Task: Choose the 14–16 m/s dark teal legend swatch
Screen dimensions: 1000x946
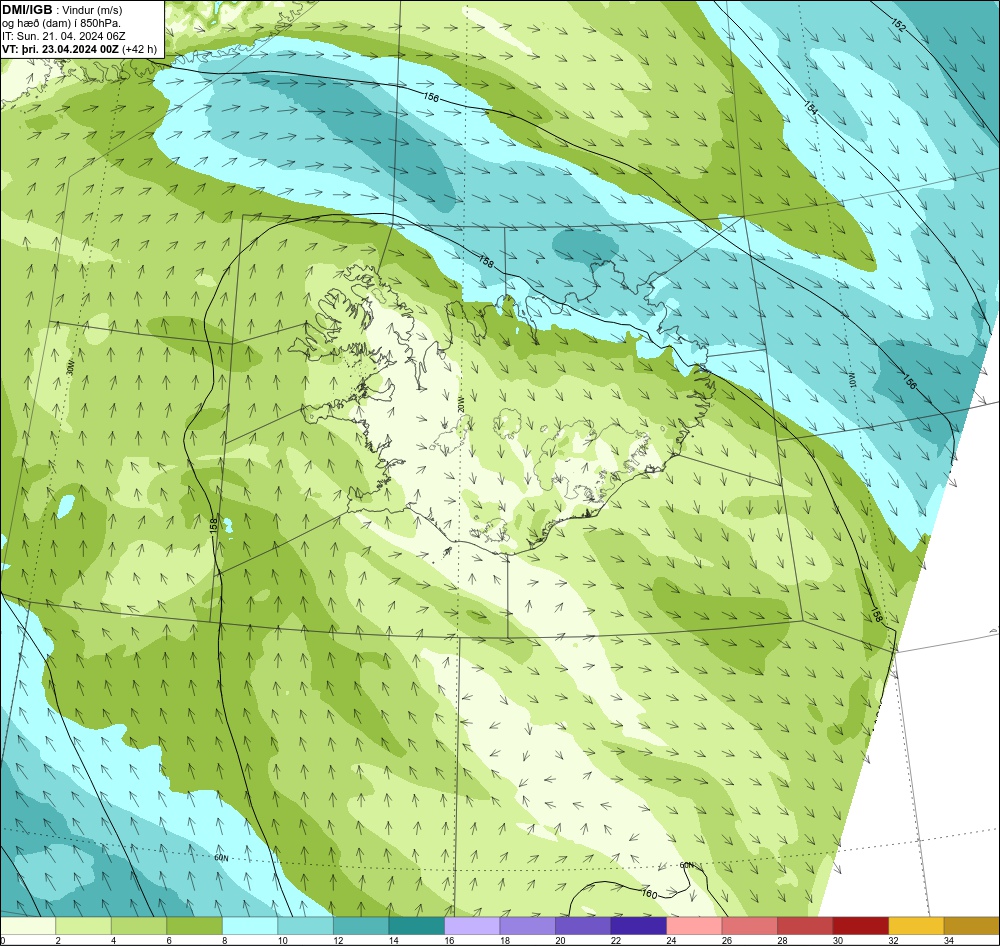Action: tap(416, 926)
